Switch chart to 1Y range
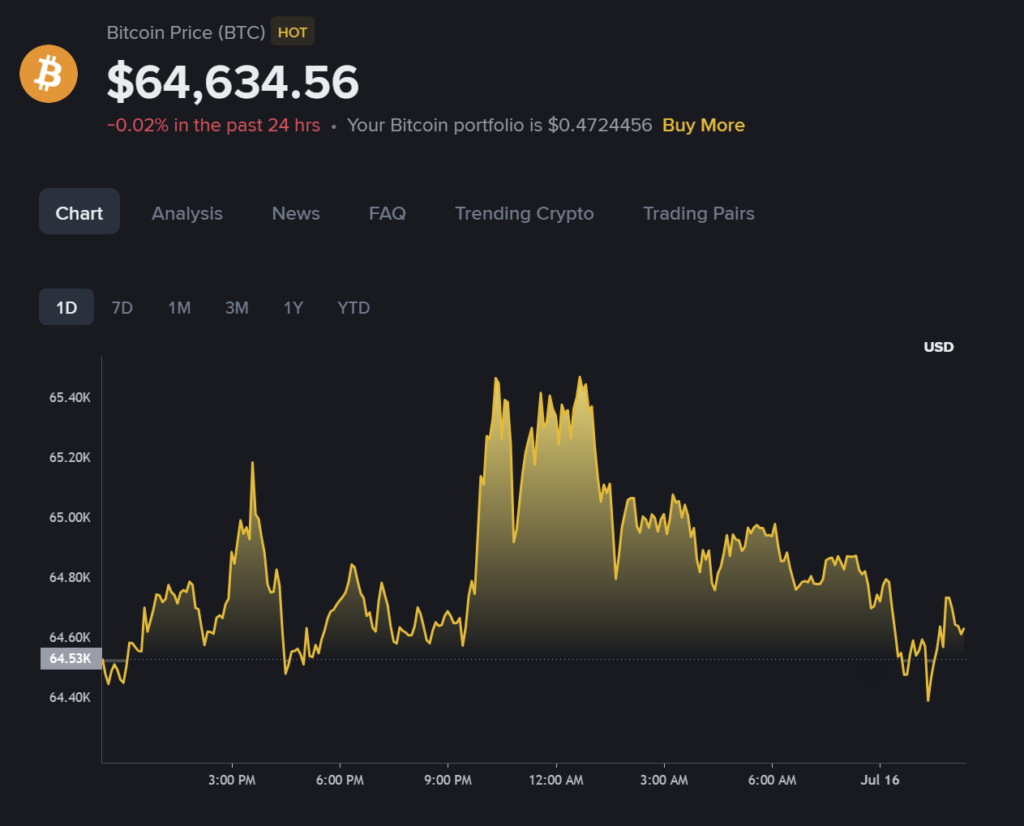 pyautogui.click(x=293, y=308)
